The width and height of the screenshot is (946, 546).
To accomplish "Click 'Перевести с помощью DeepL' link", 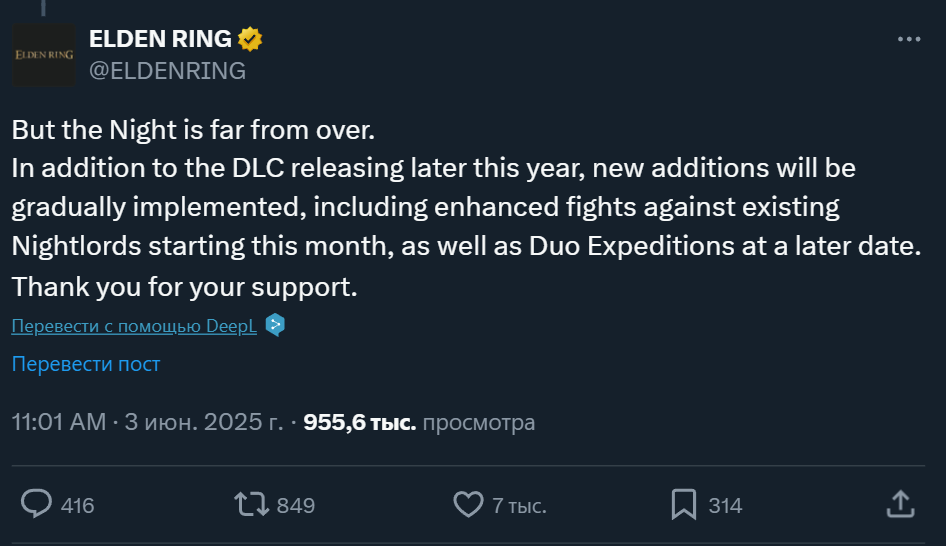I will (134, 326).
